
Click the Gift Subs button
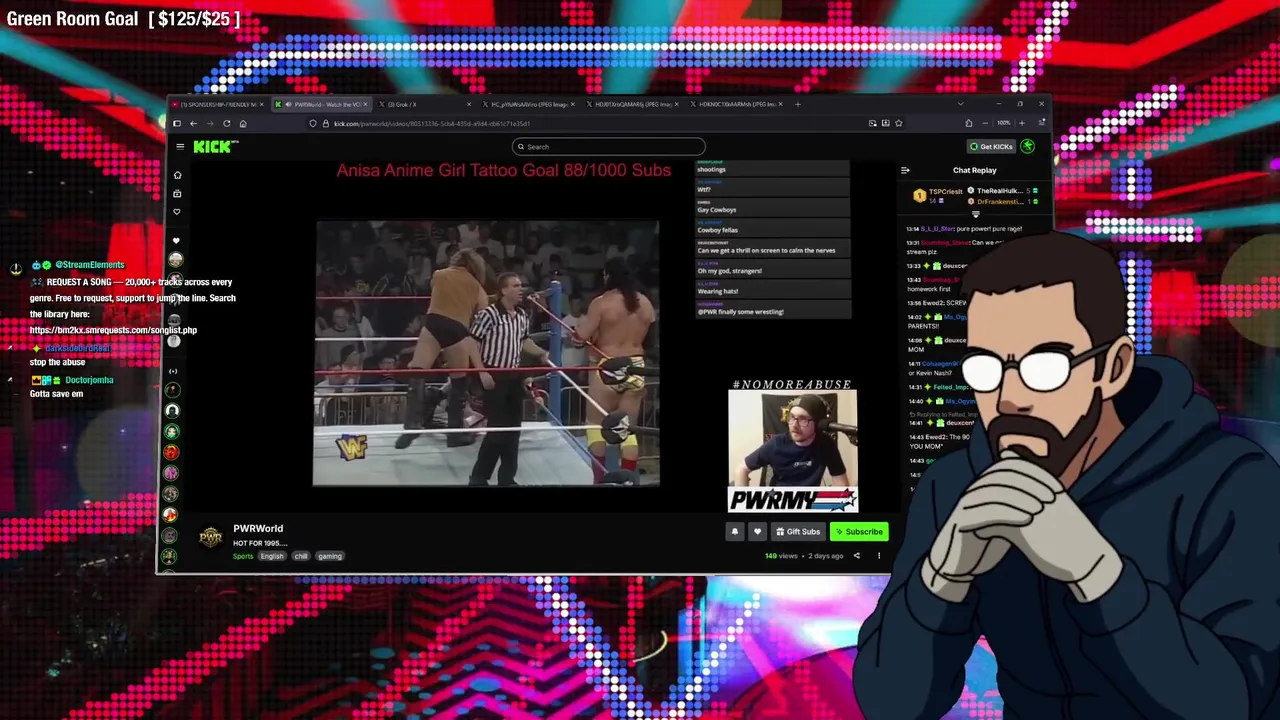[x=798, y=532]
